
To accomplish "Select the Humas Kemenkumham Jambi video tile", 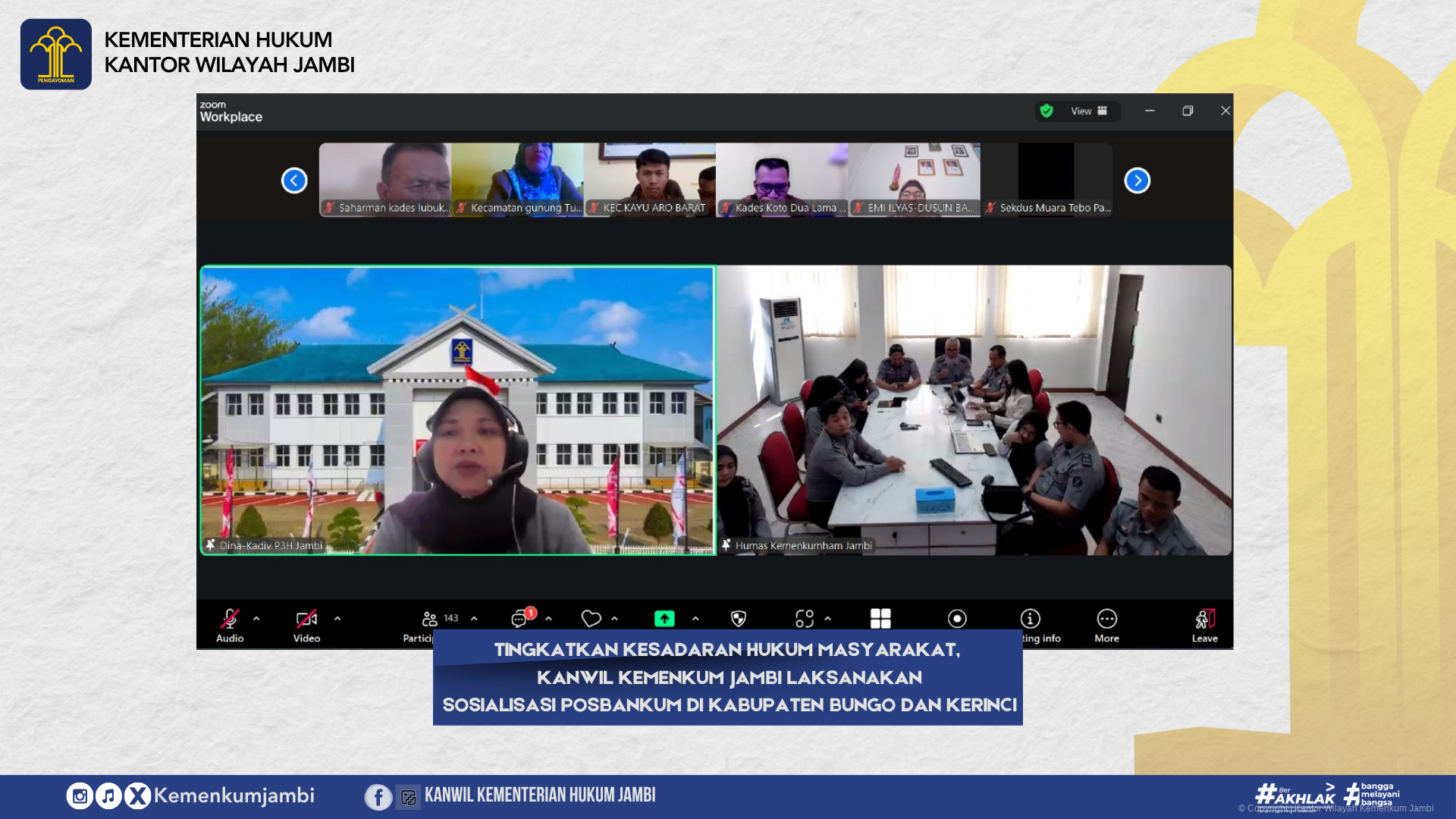I will click(x=973, y=409).
